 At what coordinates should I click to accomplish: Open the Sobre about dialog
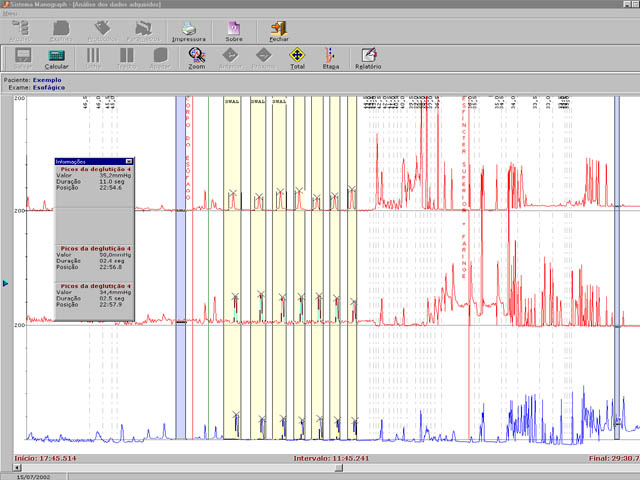tap(233, 28)
